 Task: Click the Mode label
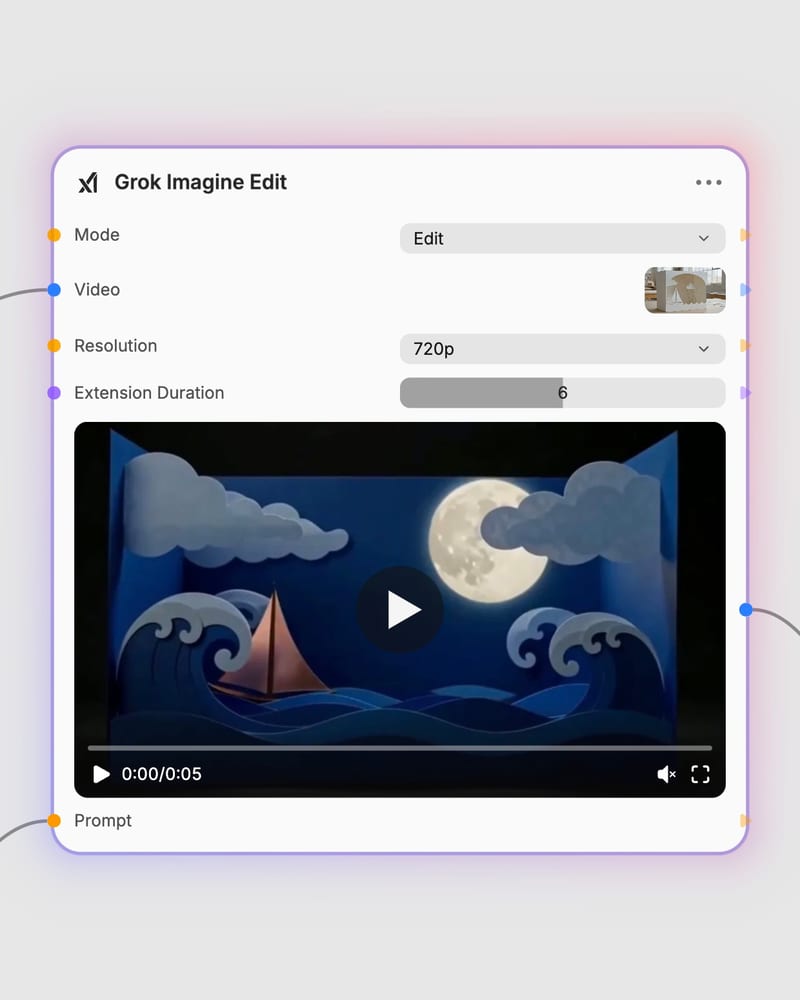coord(97,235)
